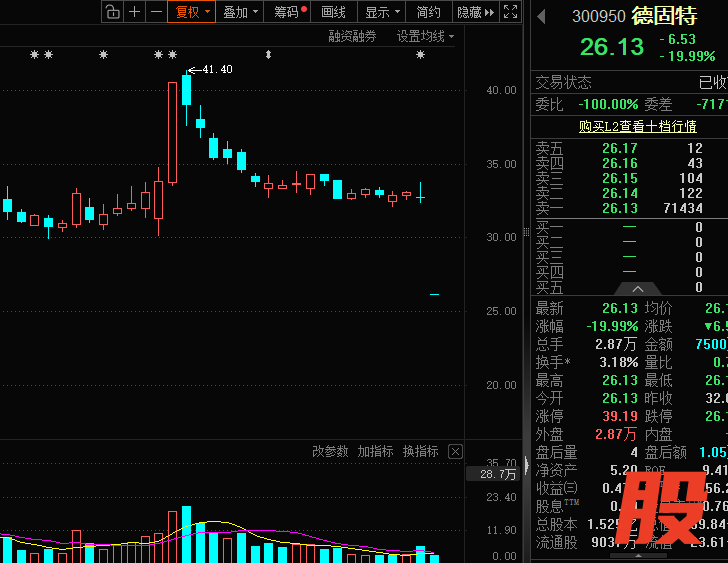Click the fullscreen expand icon

click(510, 12)
